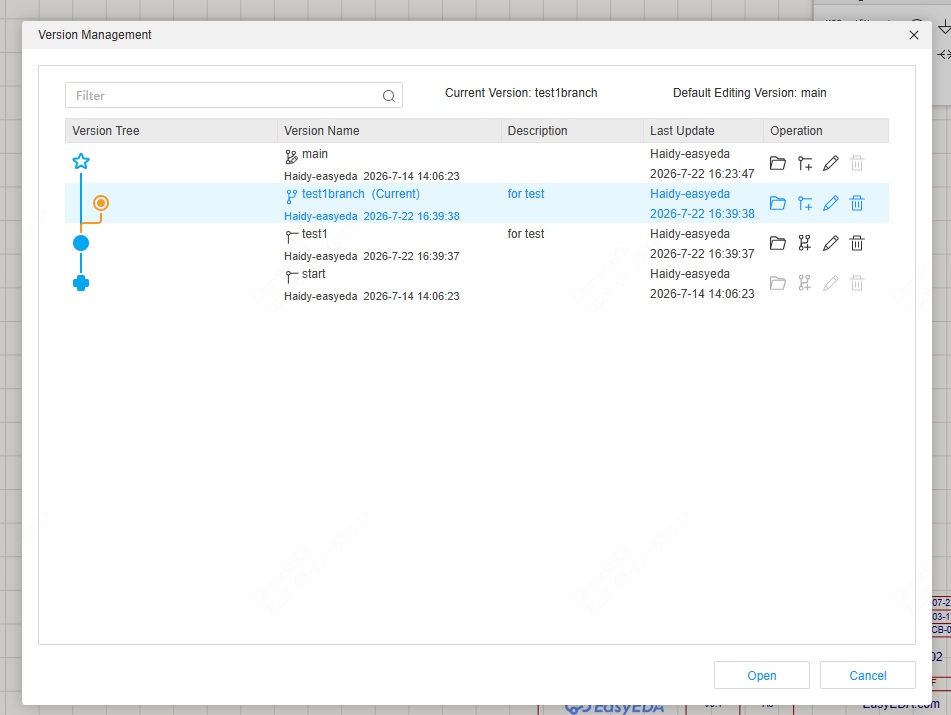Create new branch from main version icon

[805, 163]
